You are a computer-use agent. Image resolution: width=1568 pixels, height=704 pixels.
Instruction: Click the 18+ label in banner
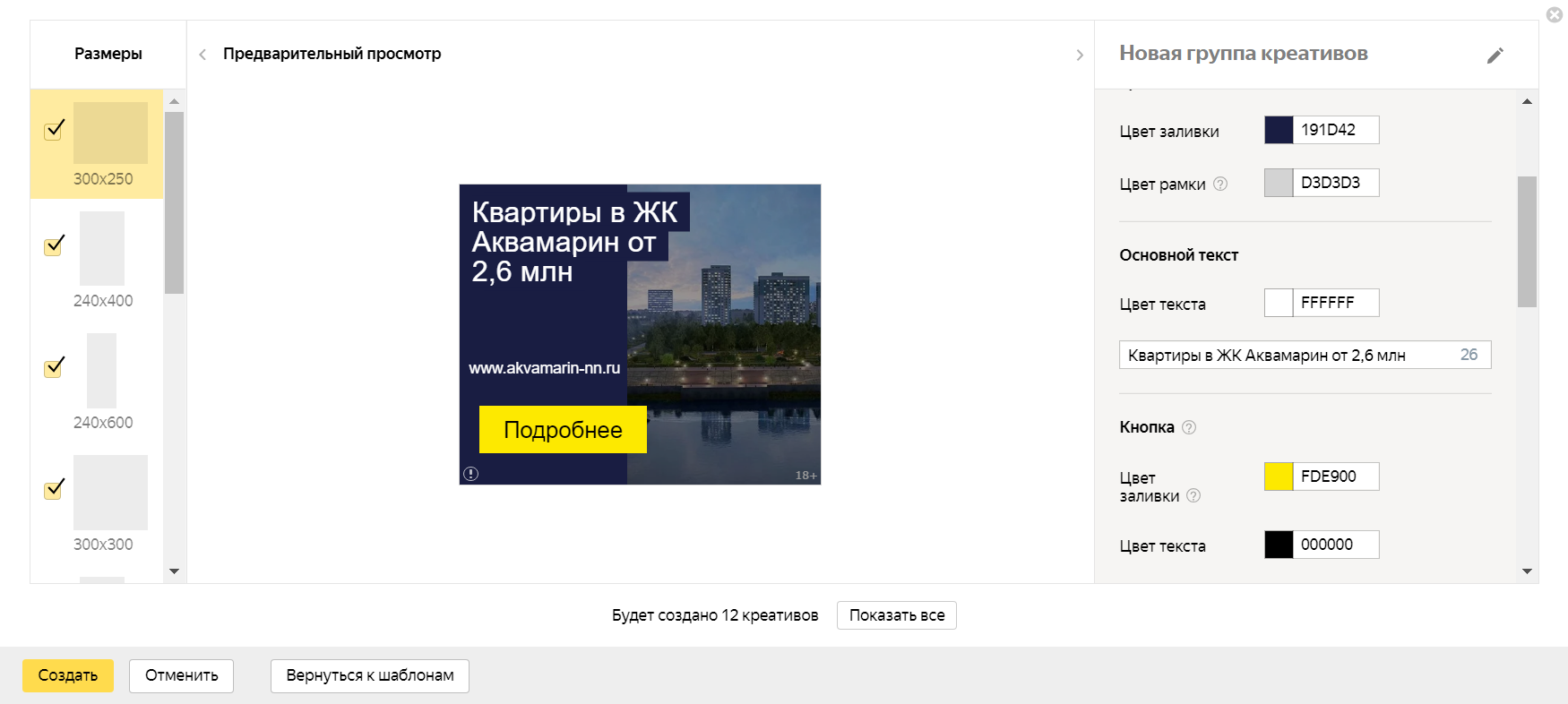pyautogui.click(x=806, y=476)
